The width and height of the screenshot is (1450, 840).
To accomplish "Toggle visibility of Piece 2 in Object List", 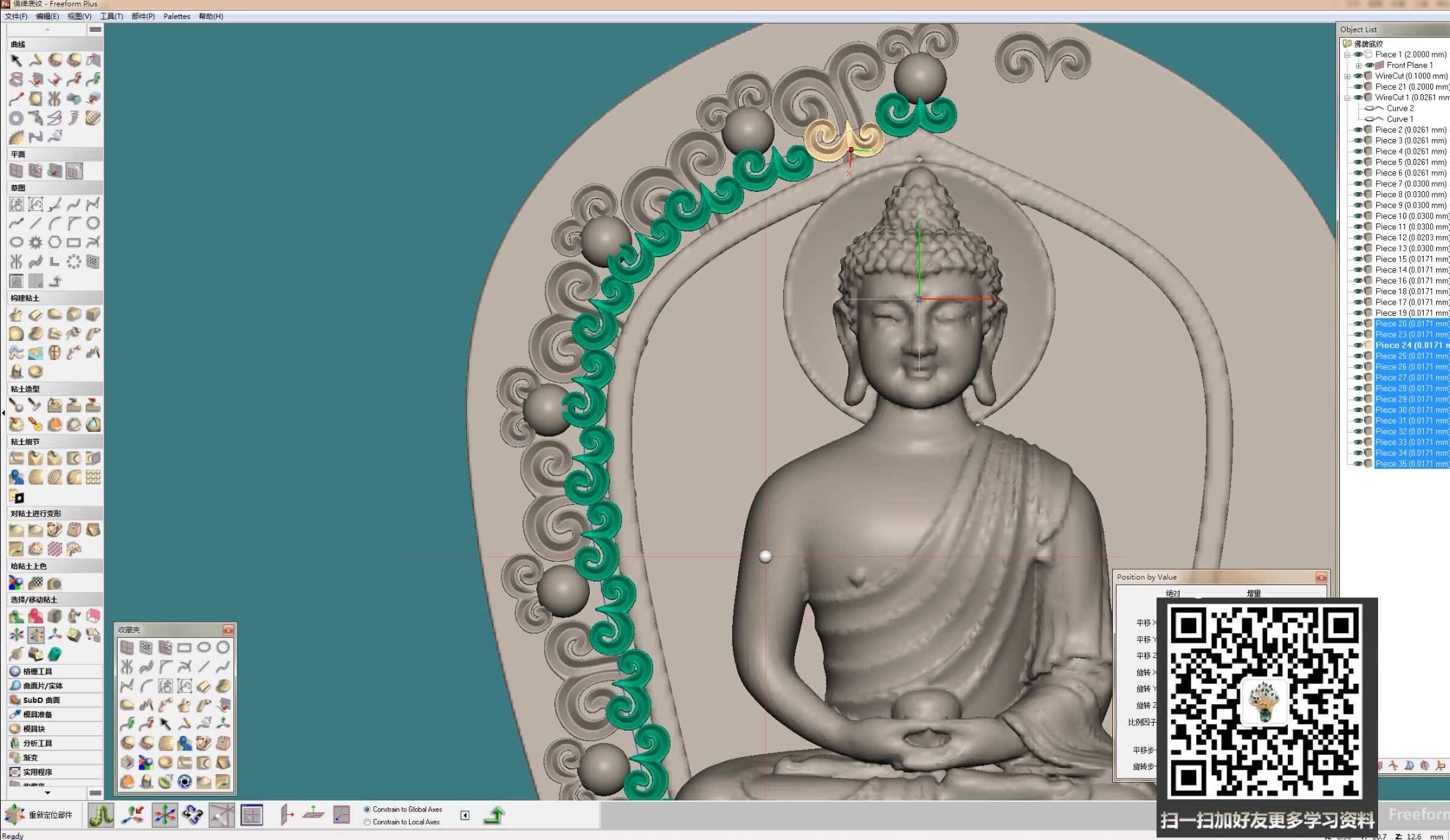I will tap(1358, 130).
